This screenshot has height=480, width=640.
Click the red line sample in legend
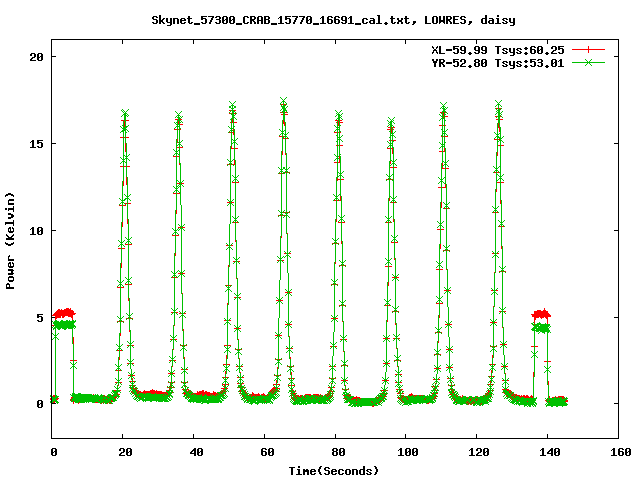[588, 50]
